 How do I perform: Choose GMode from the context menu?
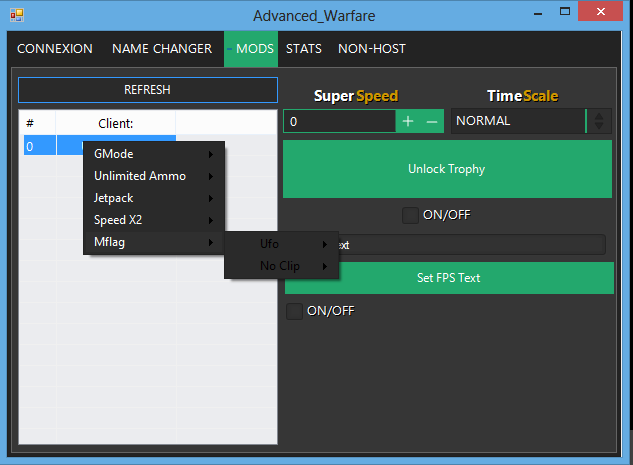(x=154, y=154)
